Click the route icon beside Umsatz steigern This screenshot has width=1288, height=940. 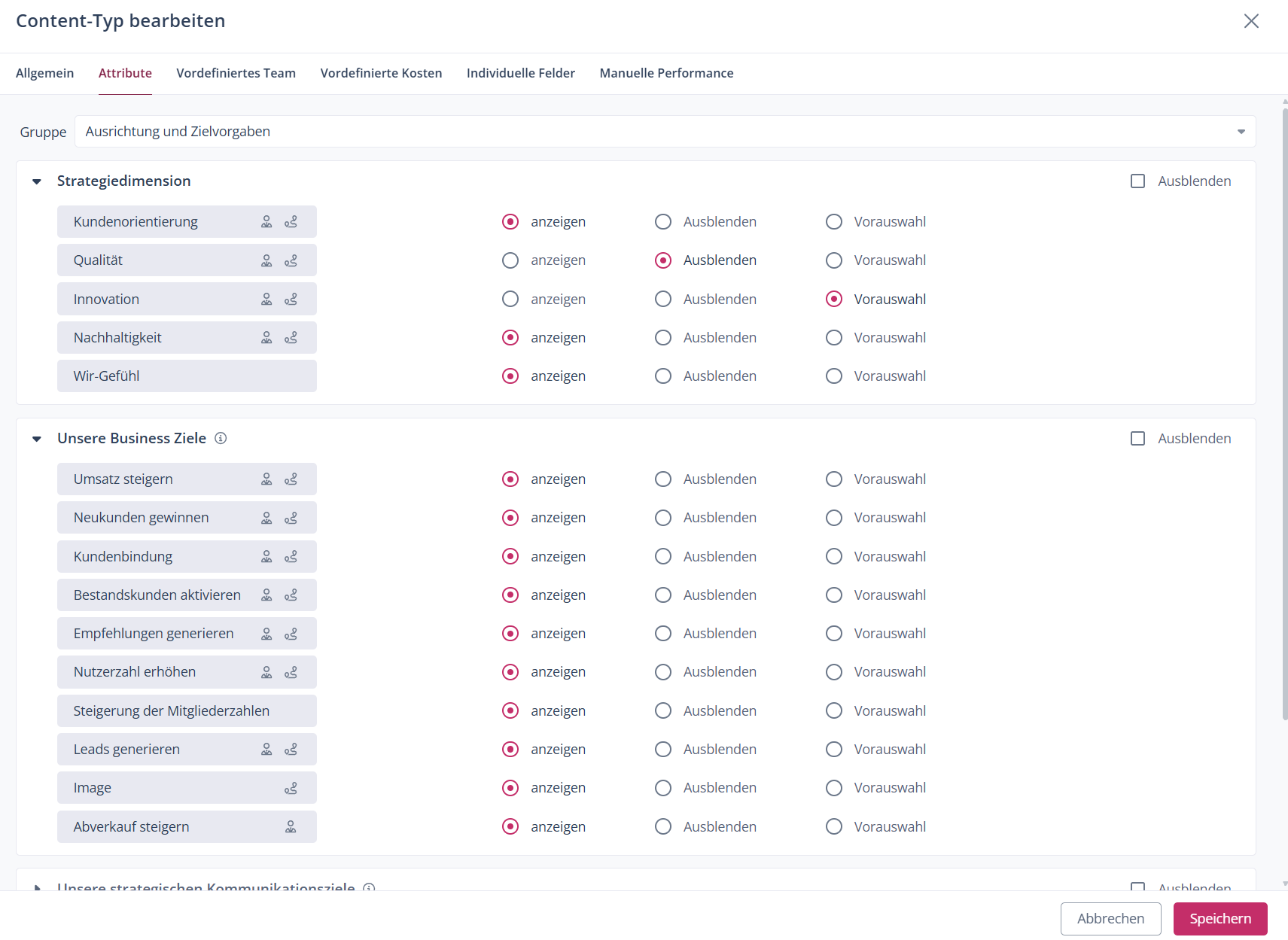coord(291,479)
